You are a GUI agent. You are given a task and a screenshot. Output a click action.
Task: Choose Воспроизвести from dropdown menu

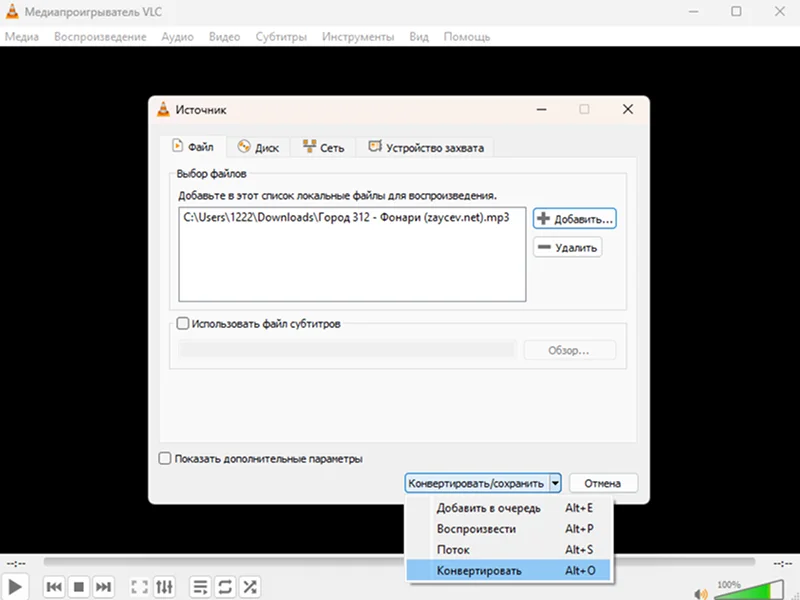[x=510, y=529]
